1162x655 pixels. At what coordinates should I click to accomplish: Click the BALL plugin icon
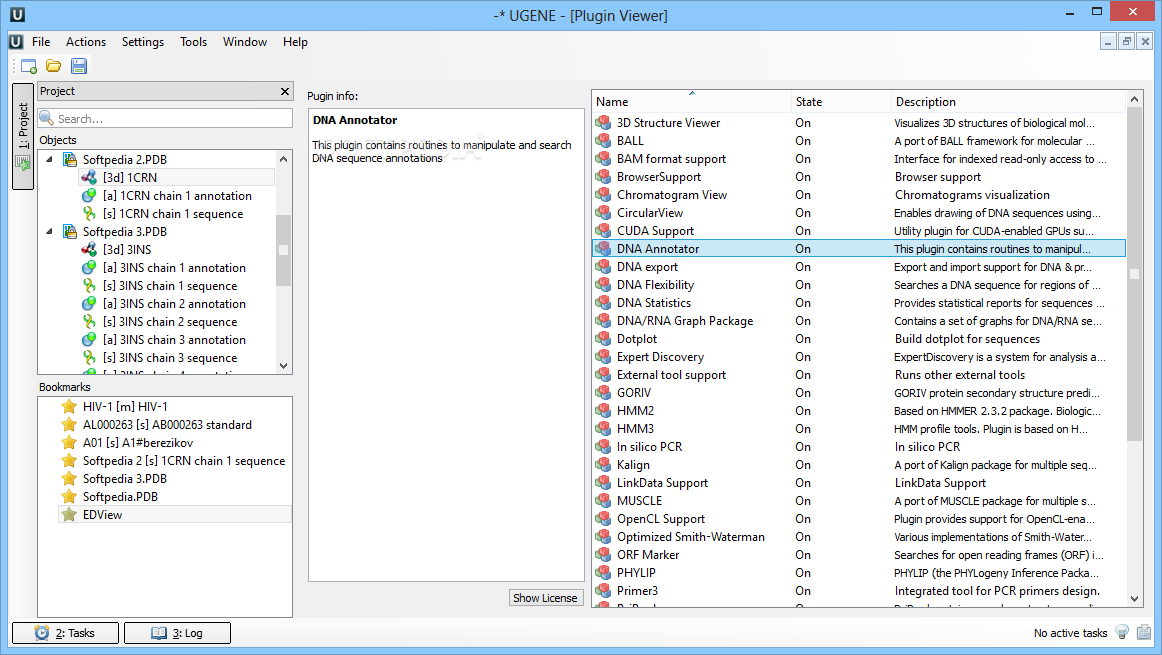604,141
